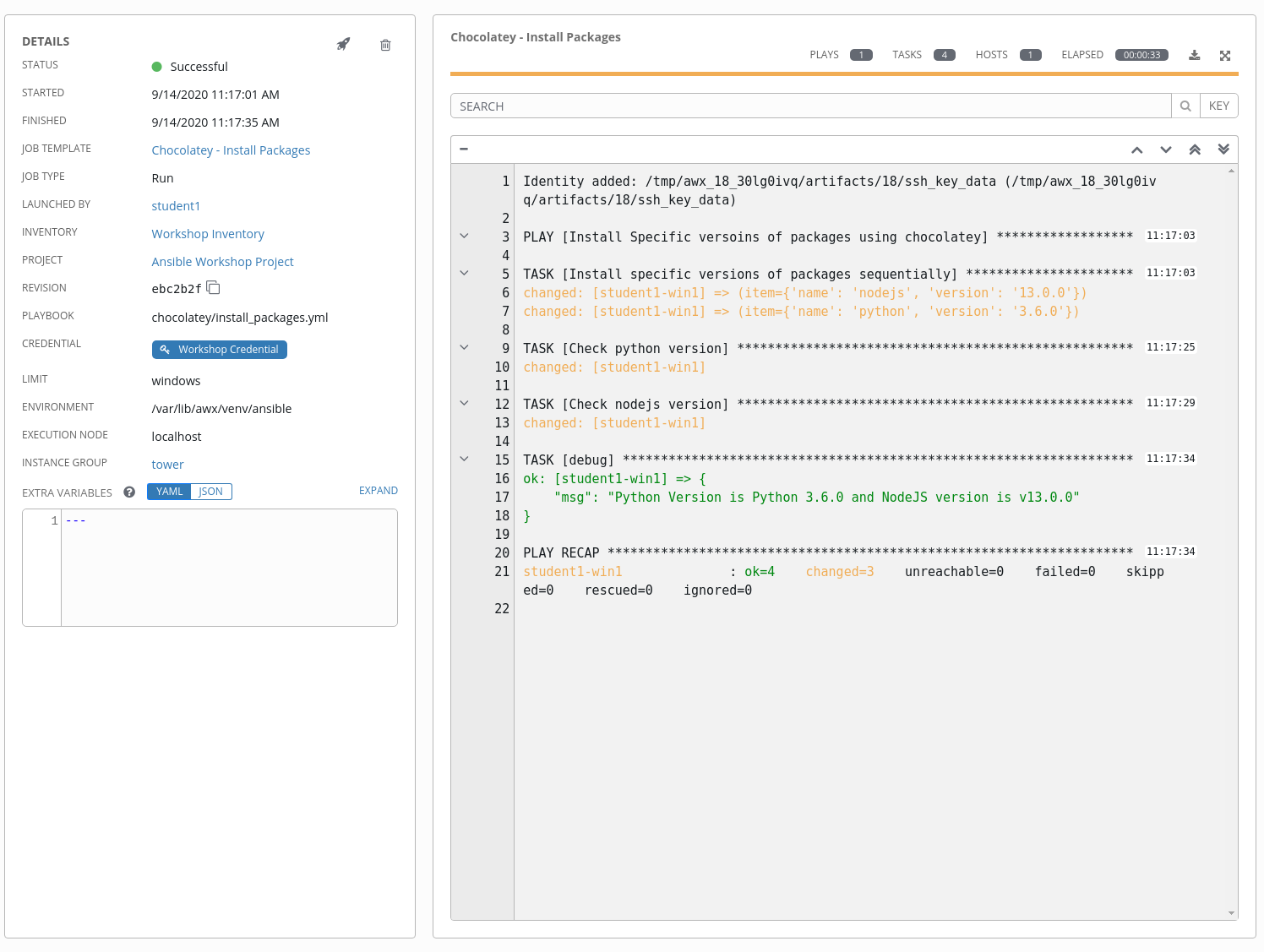
Task: Open the KEY legend button
Action: (x=1218, y=106)
